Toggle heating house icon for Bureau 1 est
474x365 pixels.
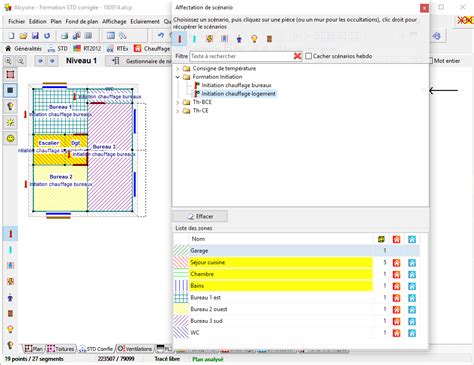(396, 298)
